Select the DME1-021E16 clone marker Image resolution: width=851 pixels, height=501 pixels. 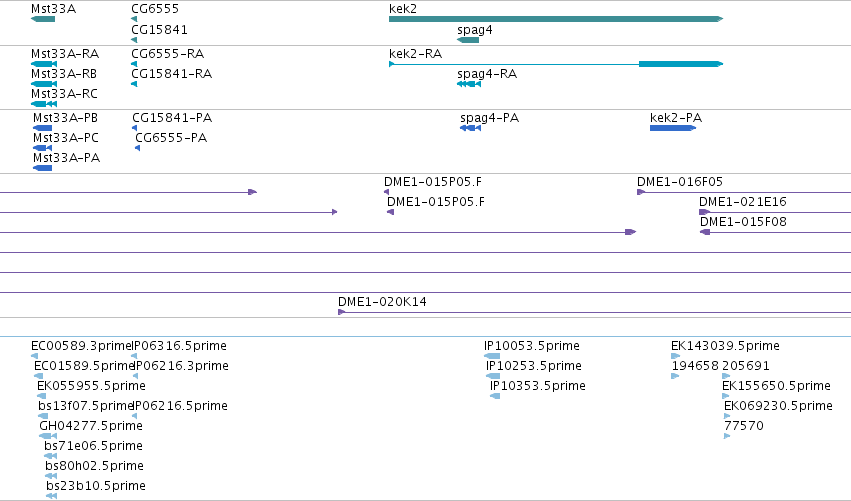[704, 212]
